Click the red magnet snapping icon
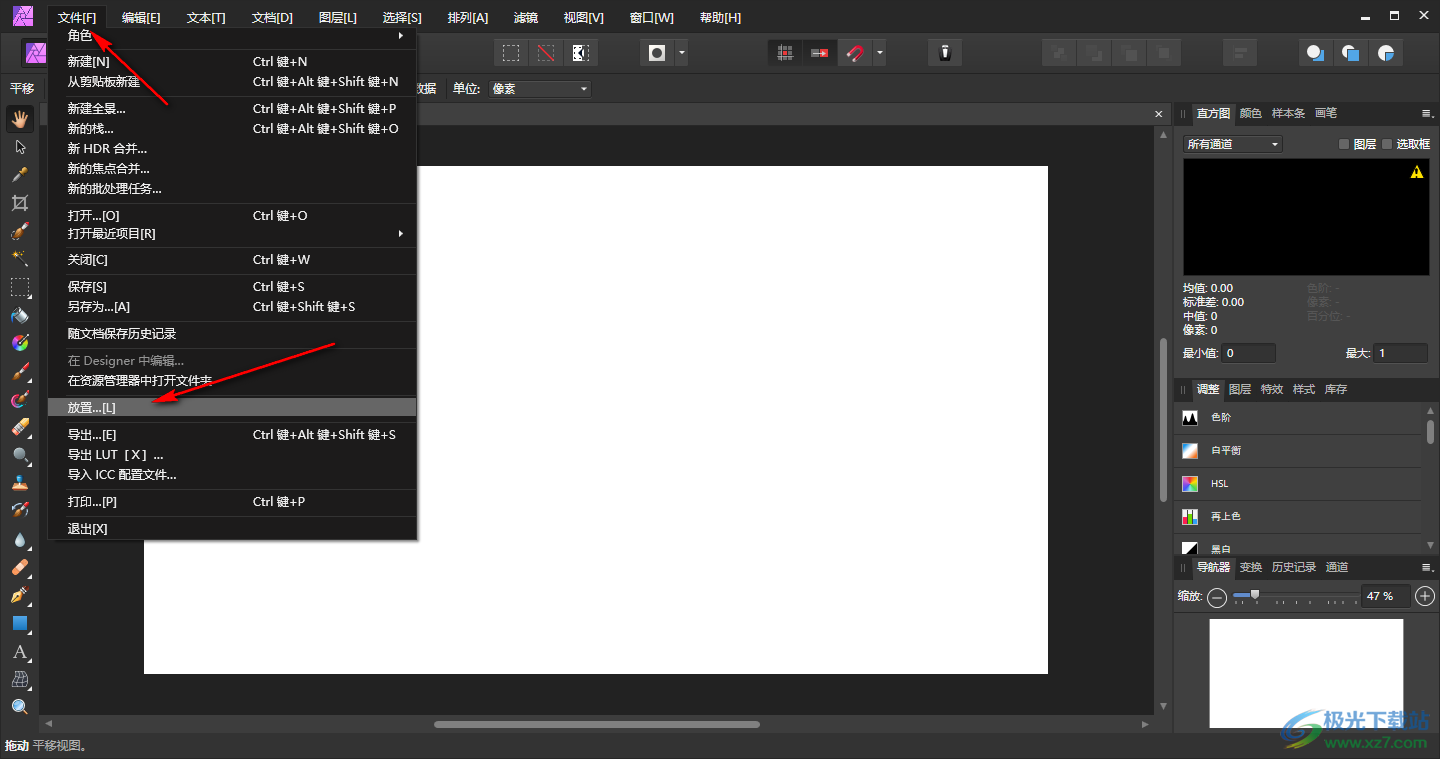This screenshot has width=1440, height=759. pyautogui.click(x=855, y=53)
